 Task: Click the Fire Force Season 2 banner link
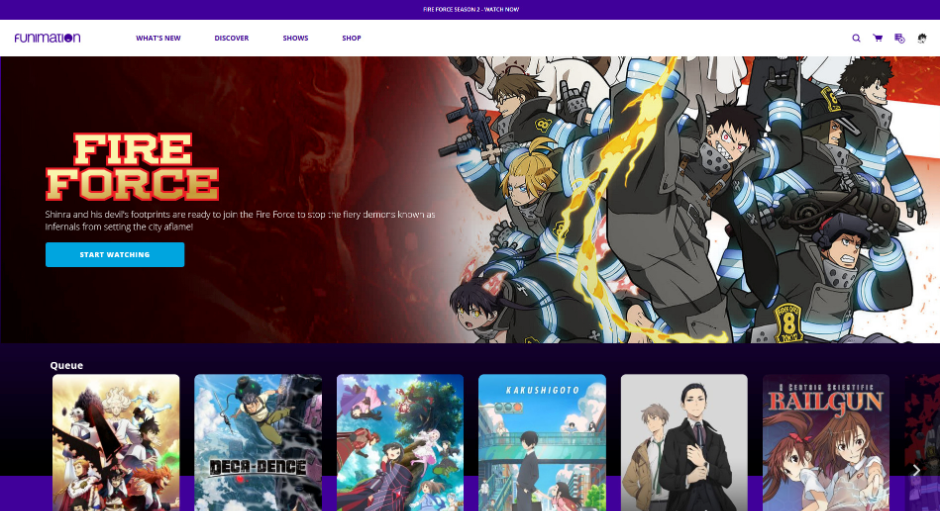point(471,10)
